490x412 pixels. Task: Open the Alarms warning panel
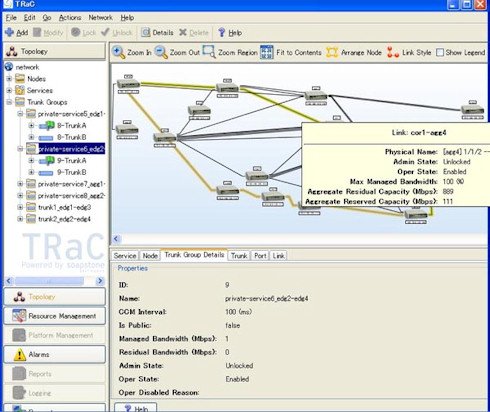pos(55,354)
